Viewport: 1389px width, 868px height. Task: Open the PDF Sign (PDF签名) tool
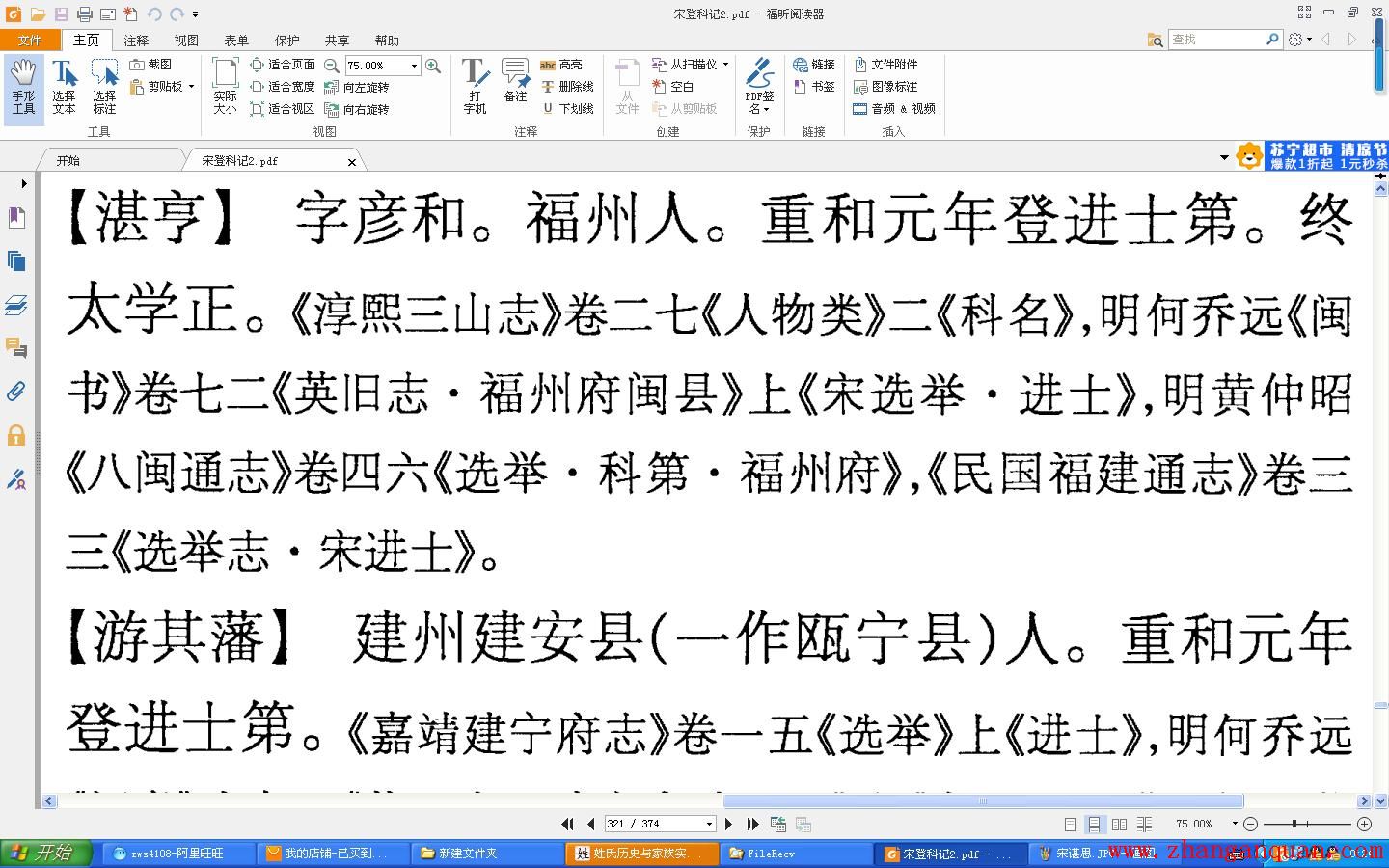point(759,87)
